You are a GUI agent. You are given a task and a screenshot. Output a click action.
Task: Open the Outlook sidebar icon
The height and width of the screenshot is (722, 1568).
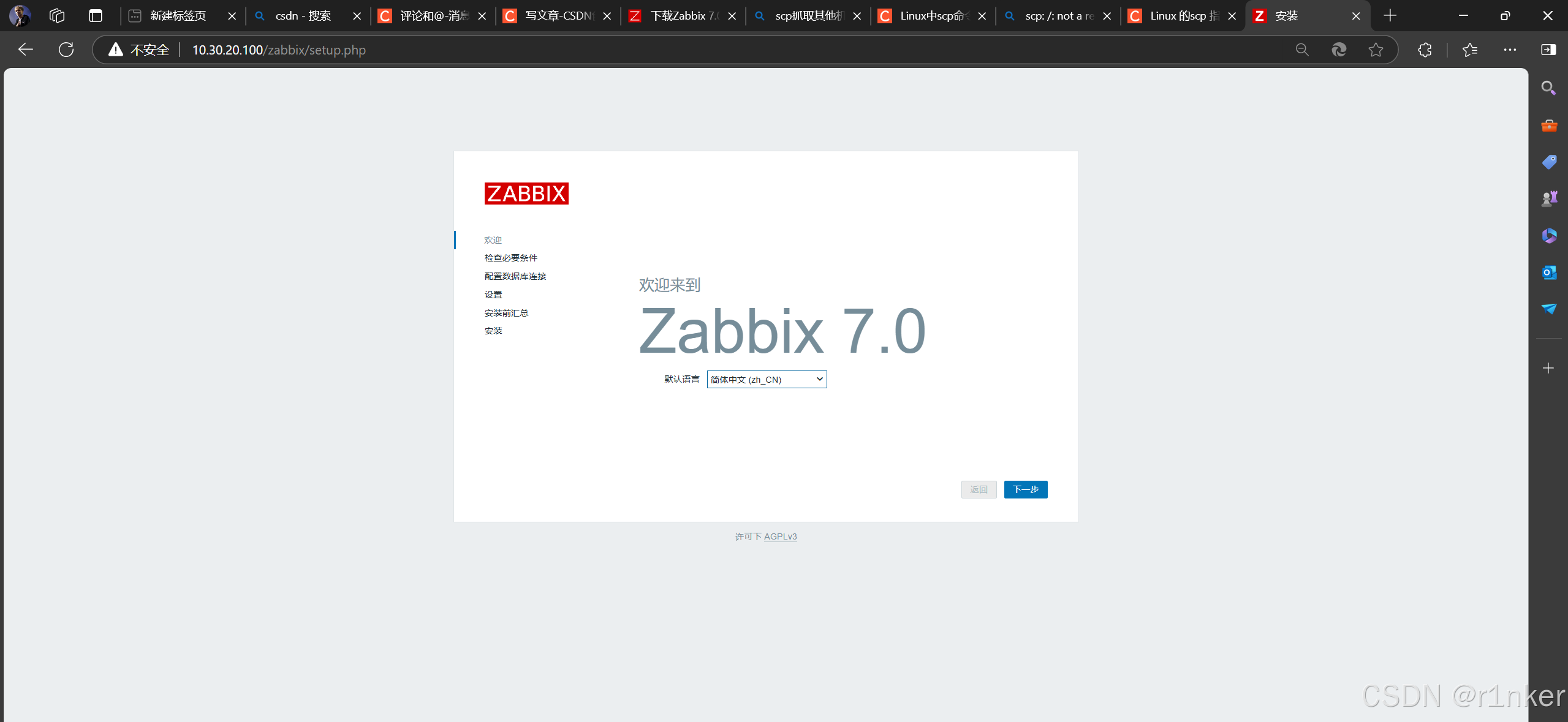(1548, 272)
